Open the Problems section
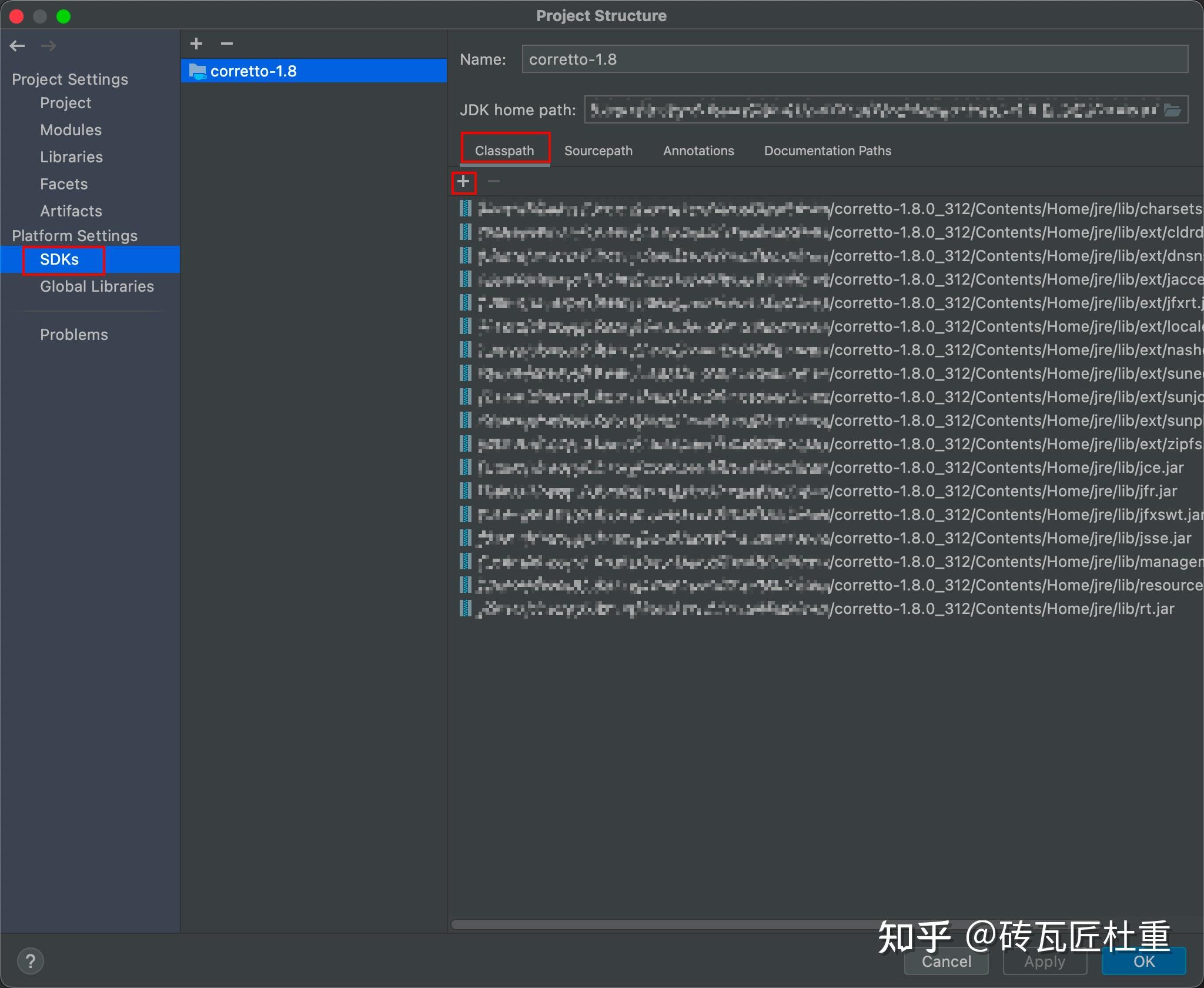The height and width of the screenshot is (988, 1204). (74, 335)
